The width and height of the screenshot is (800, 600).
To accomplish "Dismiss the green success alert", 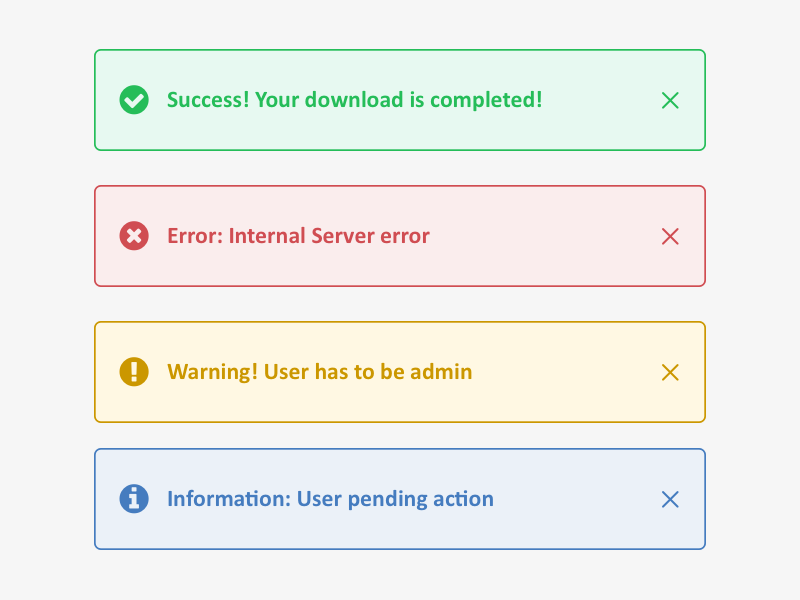I will click(x=670, y=100).
